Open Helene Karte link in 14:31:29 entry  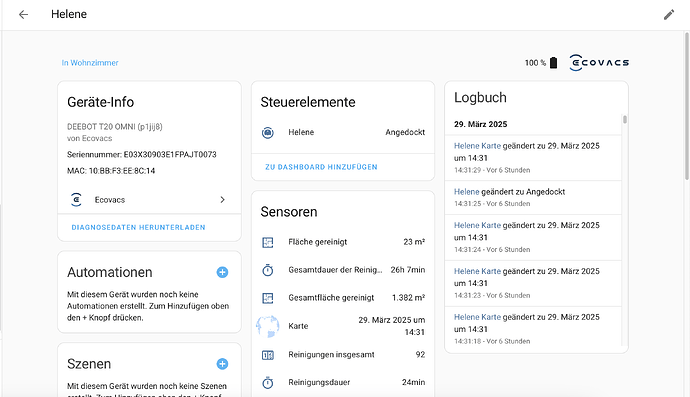(x=477, y=146)
